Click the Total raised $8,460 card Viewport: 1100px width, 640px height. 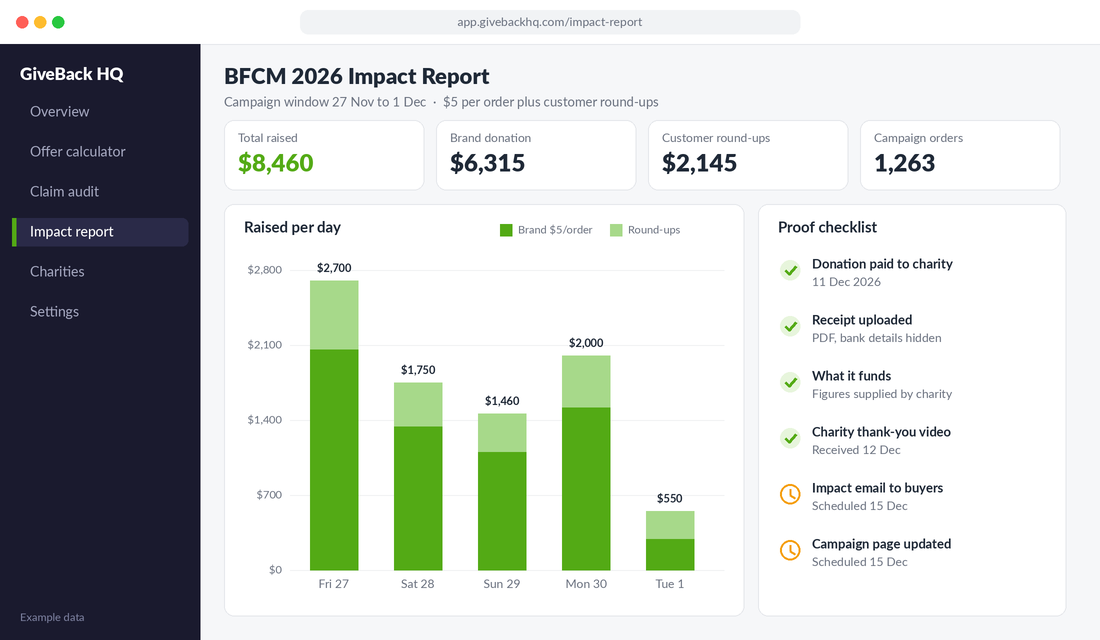324,155
